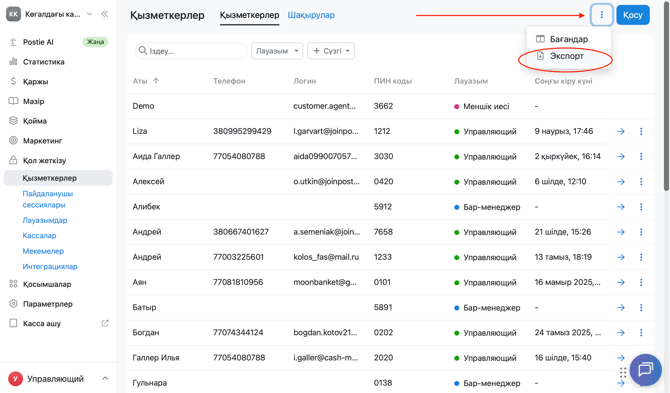Click the Галлер Илья name cell
Image resolution: width=670 pixels, height=393 pixels.
pos(156,358)
